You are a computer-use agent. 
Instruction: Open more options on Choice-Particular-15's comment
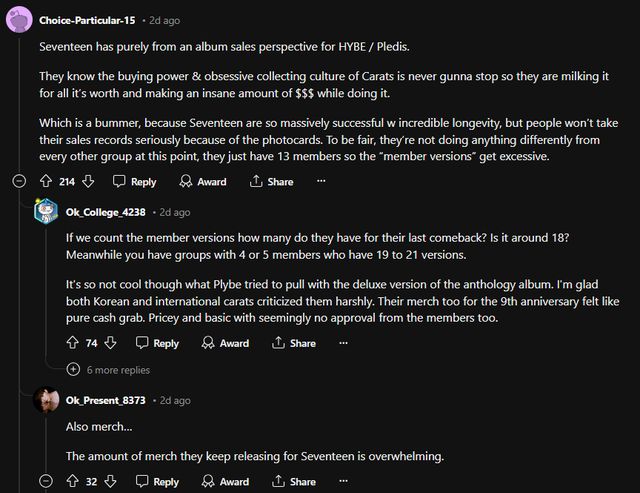point(321,182)
